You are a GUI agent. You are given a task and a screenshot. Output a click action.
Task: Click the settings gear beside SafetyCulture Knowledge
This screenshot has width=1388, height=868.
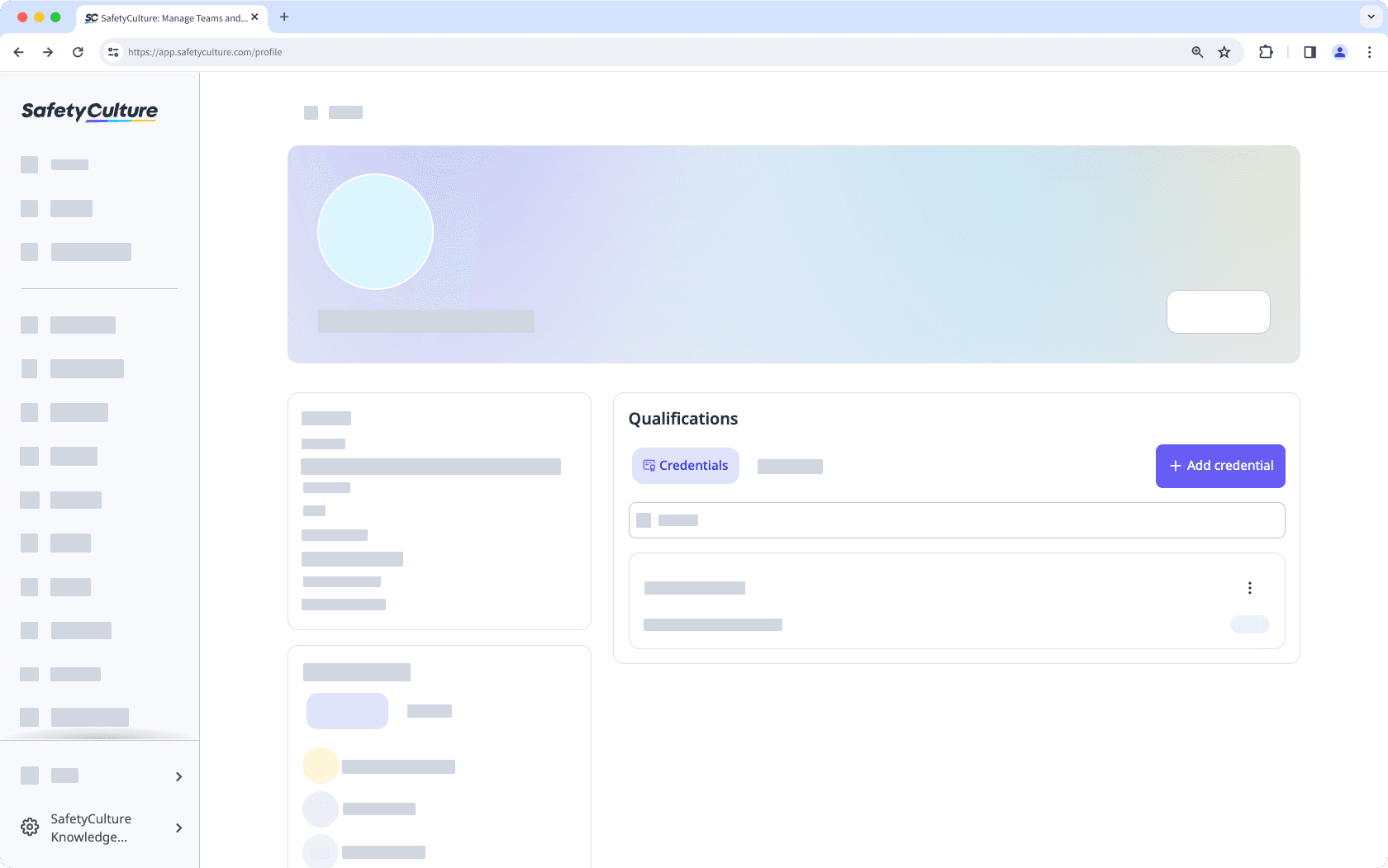(x=30, y=827)
